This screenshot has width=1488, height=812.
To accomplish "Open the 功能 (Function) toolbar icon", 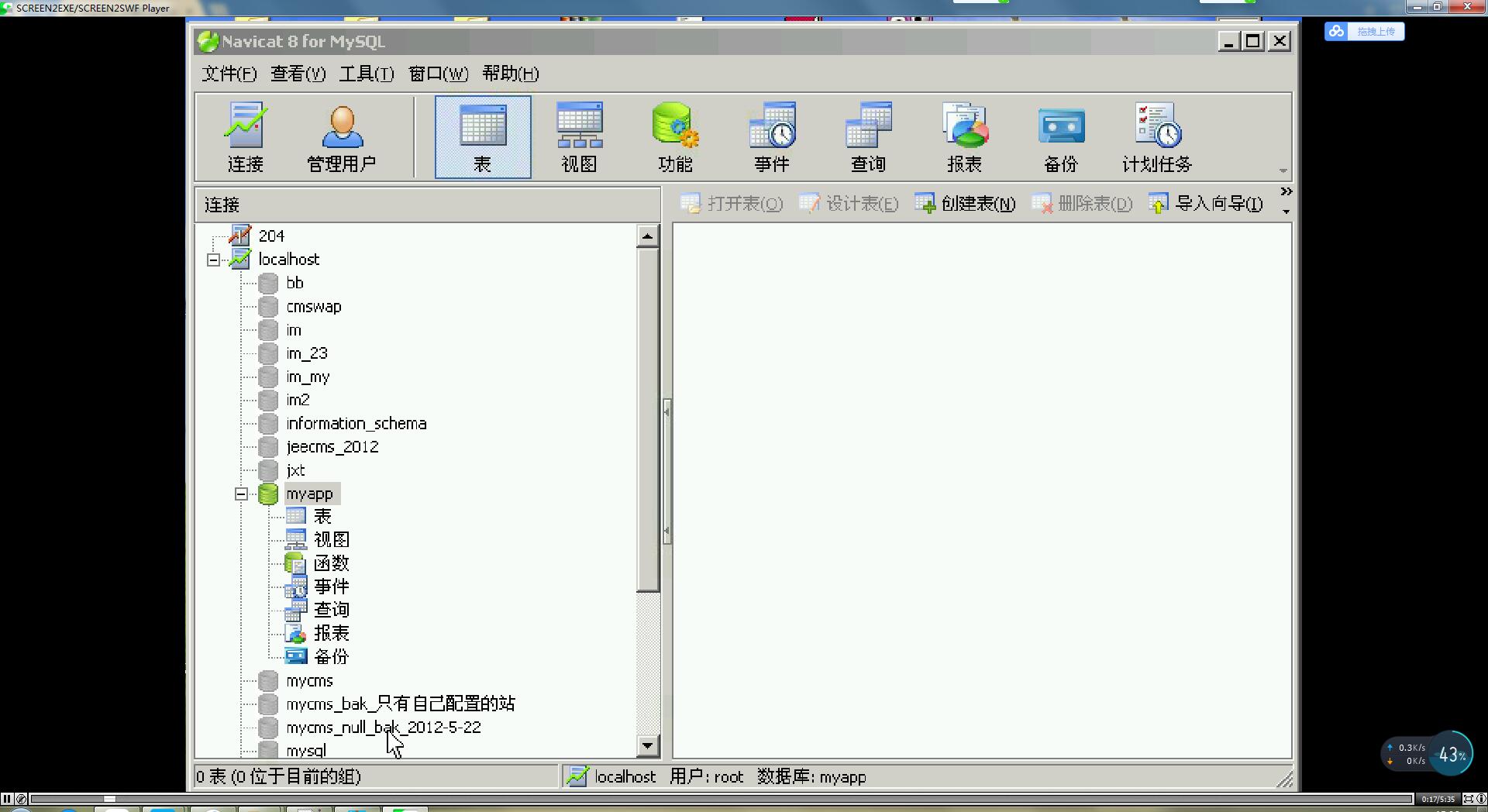I will click(x=675, y=137).
